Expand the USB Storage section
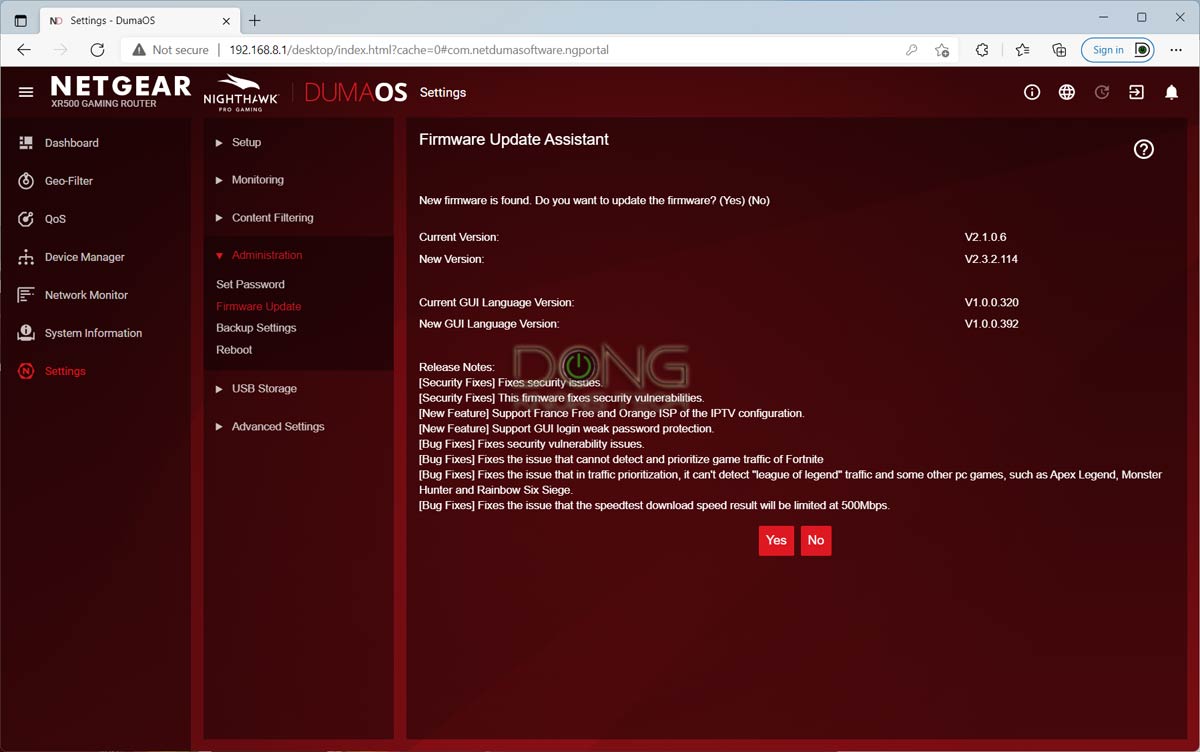 [x=264, y=389]
